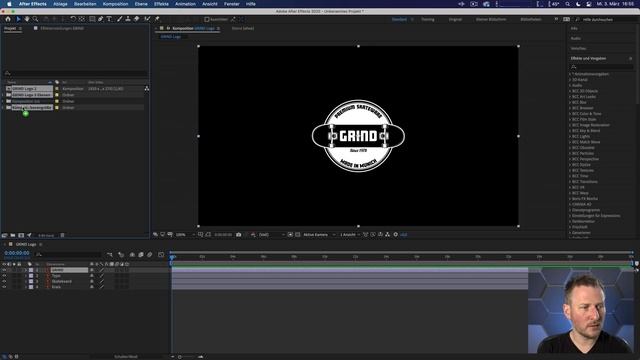Viewport: 640px width, 360px height.
Task: Click the Motion Blur icon in timeline header
Action: pos(150,254)
